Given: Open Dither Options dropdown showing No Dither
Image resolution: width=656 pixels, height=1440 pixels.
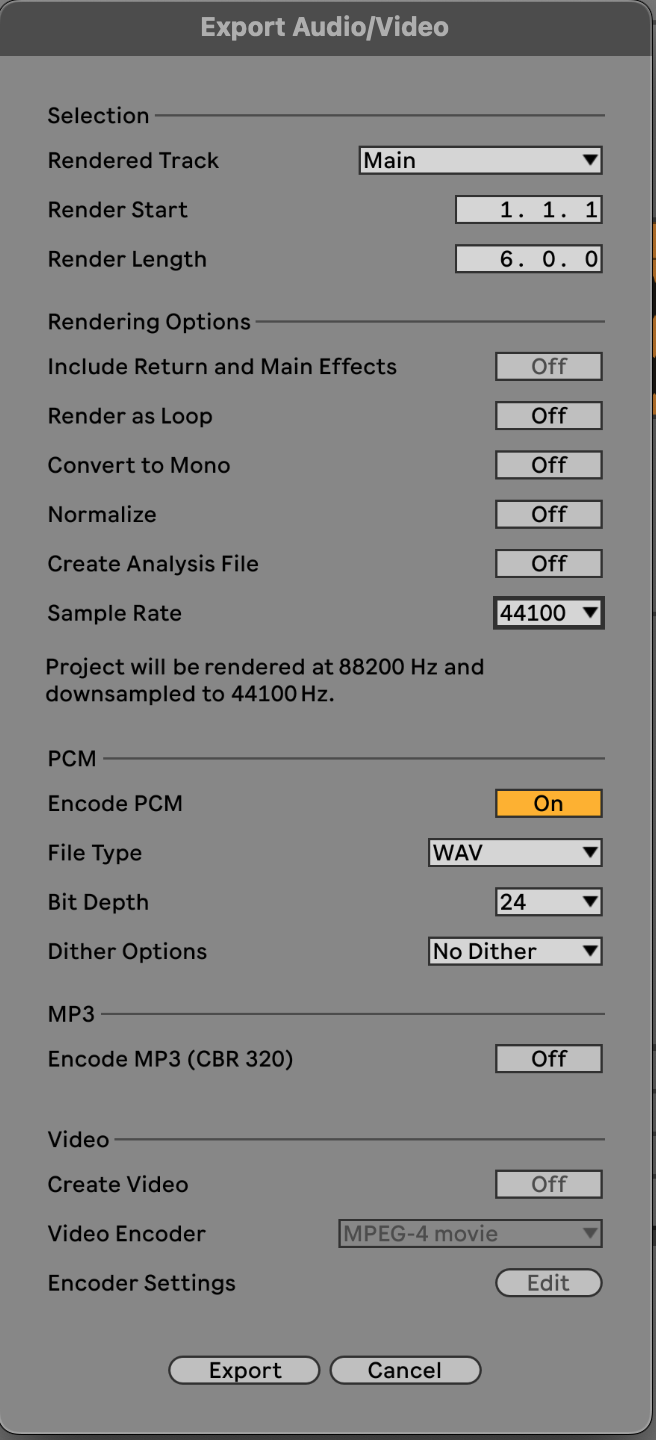Looking at the screenshot, I should click(515, 951).
